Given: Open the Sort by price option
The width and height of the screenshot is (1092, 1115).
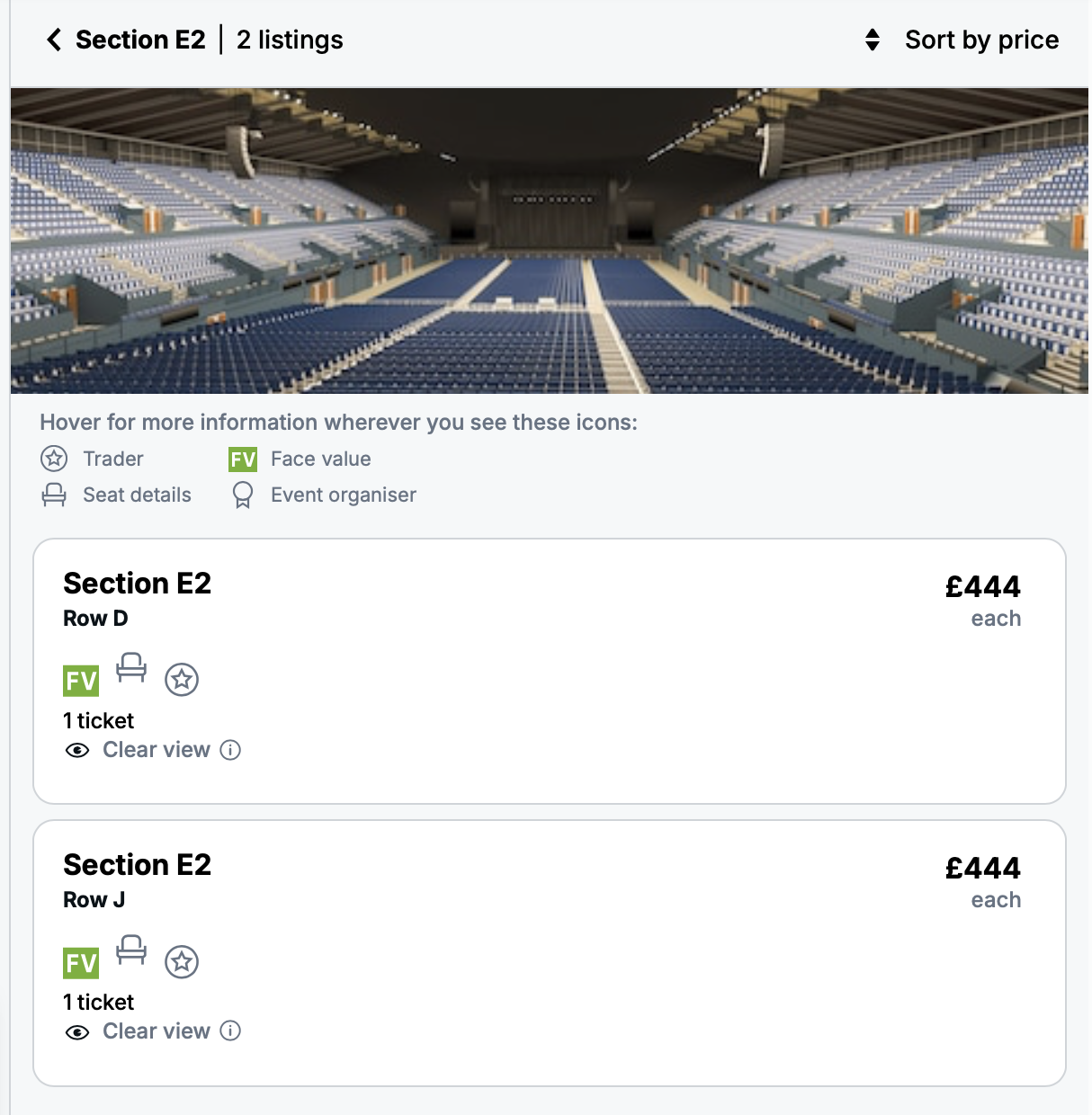Looking at the screenshot, I should point(981,40).
